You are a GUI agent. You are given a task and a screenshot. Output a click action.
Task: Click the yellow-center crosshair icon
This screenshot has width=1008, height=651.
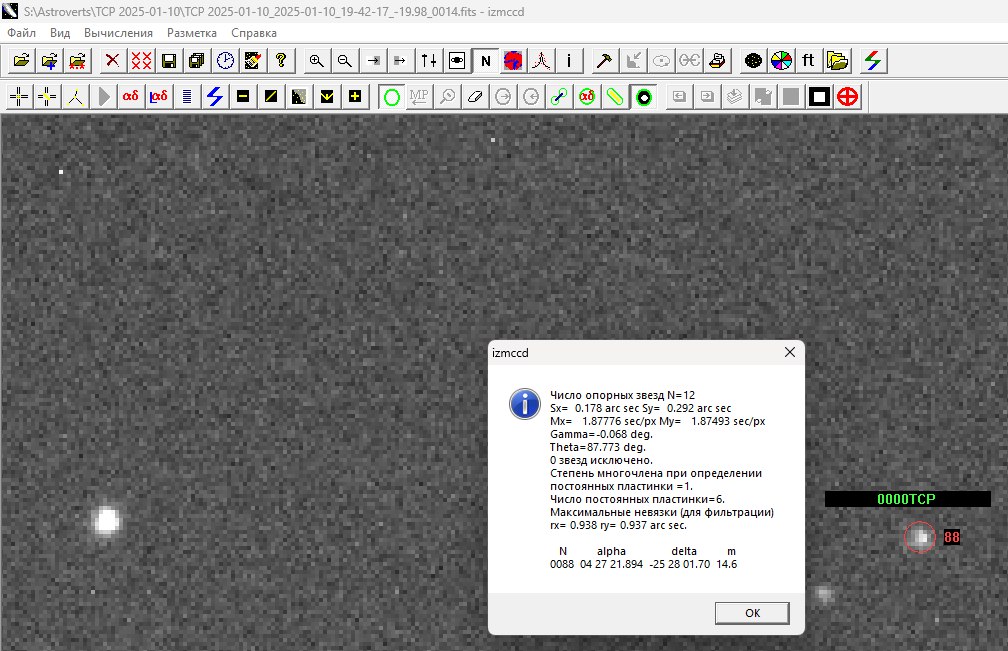(47, 97)
